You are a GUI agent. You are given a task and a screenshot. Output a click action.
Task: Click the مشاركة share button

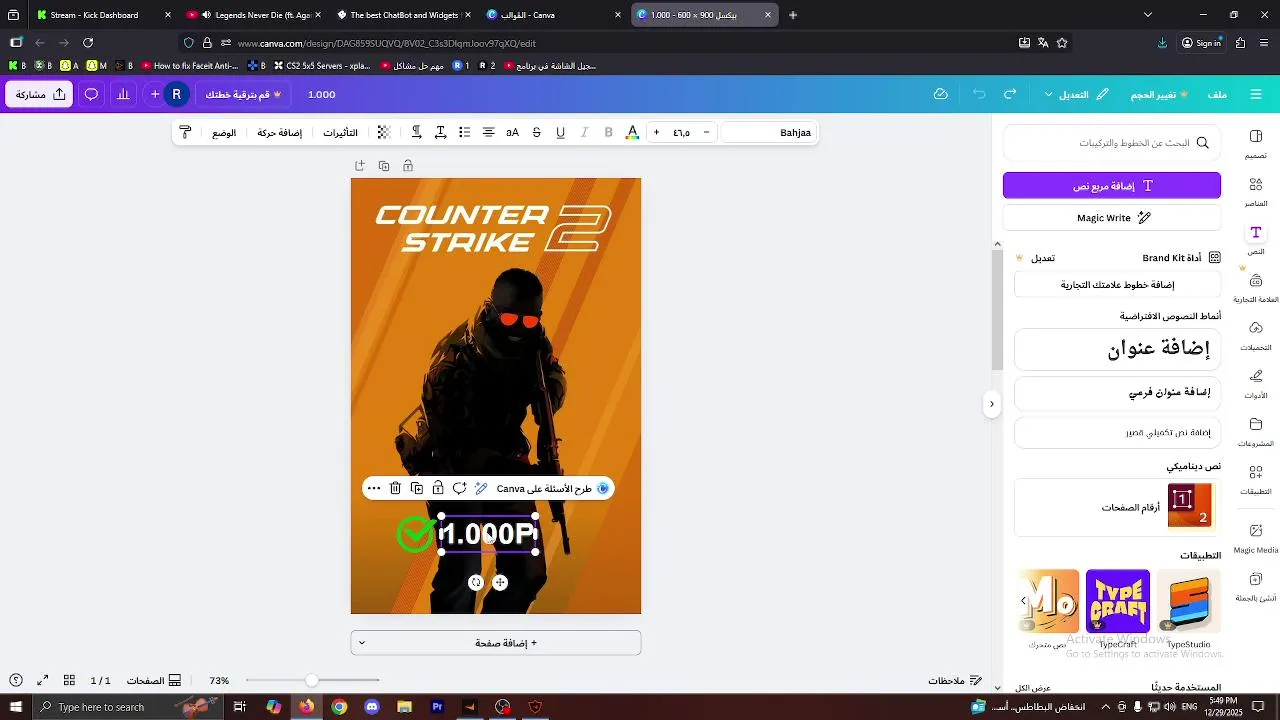coord(40,94)
